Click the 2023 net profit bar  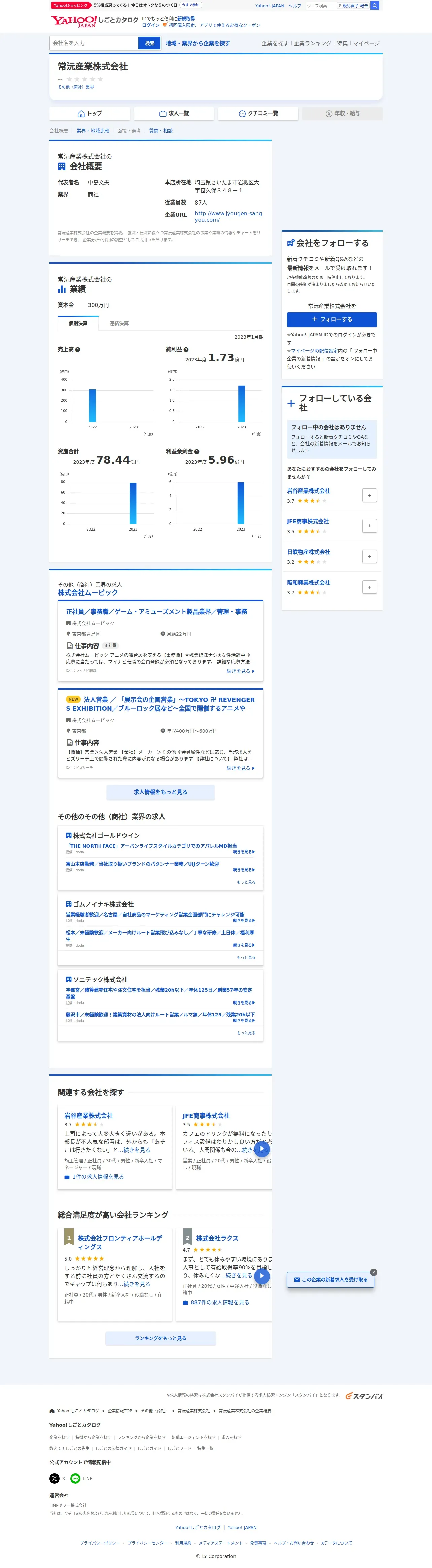pos(242,404)
